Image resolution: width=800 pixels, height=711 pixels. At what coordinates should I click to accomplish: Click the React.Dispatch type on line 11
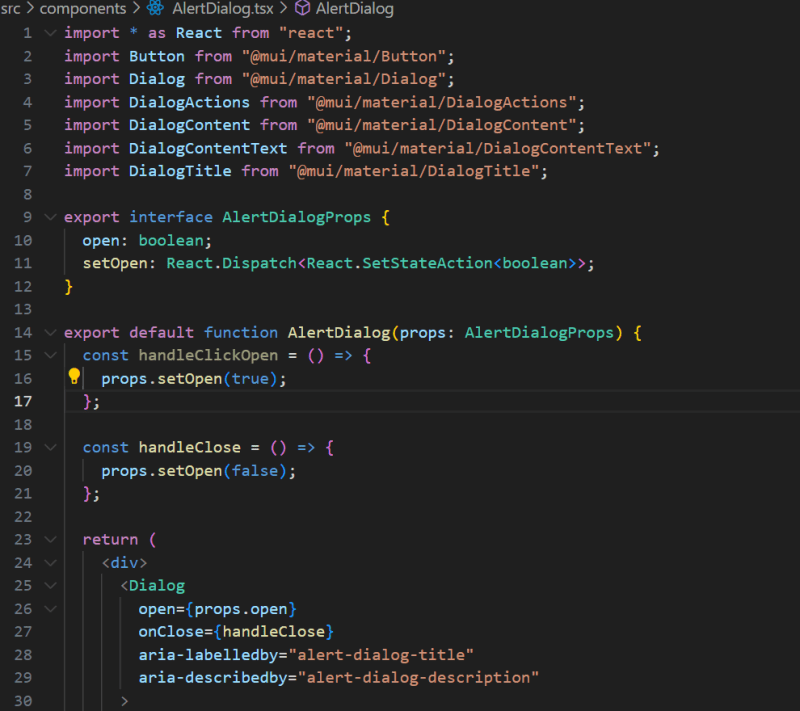(x=231, y=264)
